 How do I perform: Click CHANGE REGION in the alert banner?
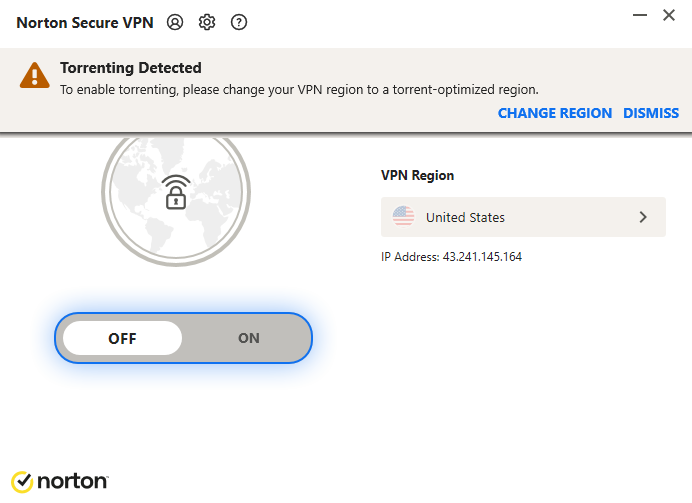point(554,113)
